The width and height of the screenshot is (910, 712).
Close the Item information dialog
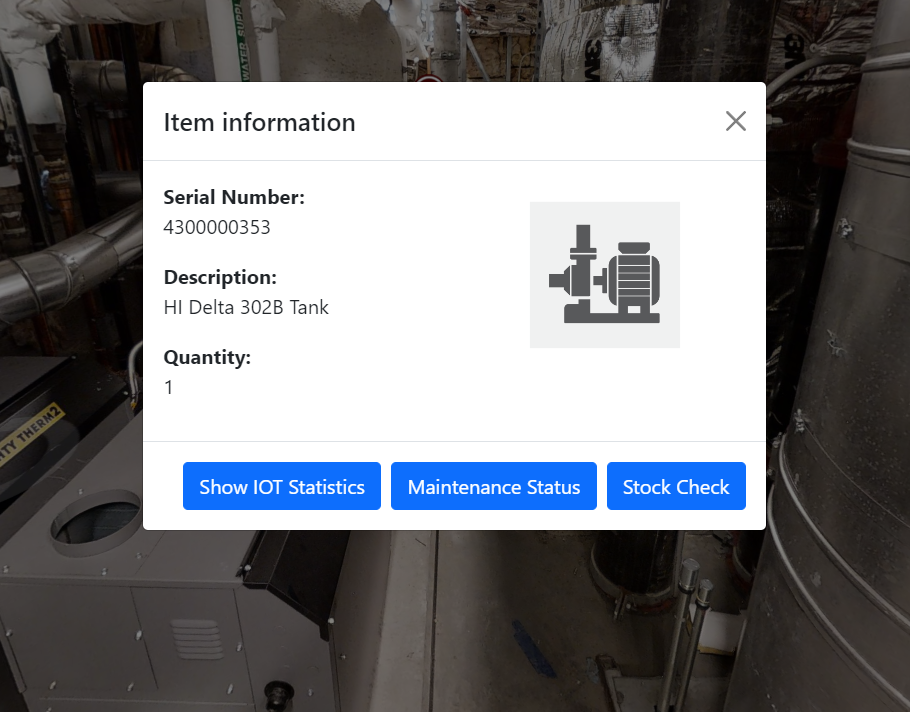click(735, 122)
